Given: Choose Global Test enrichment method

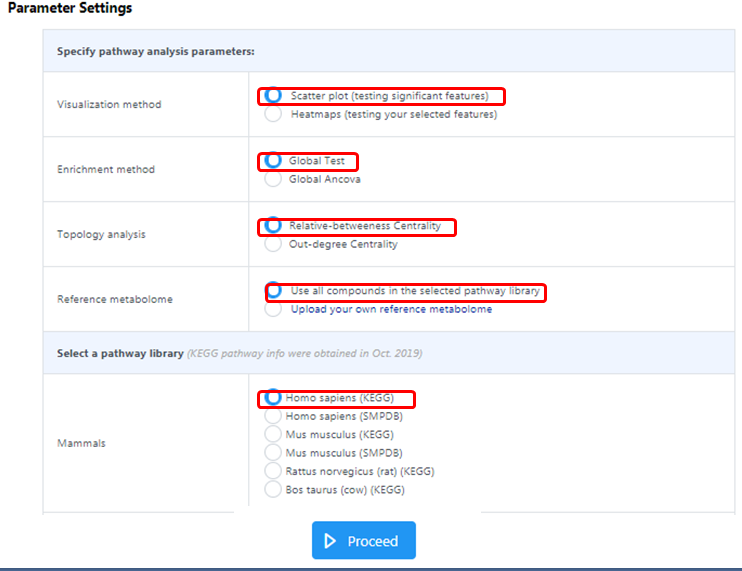Looking at the screenshot, I should point(273,161).
